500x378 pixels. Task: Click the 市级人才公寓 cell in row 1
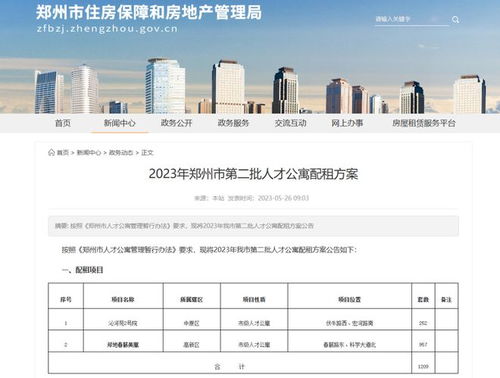click(x=254, y=323)
